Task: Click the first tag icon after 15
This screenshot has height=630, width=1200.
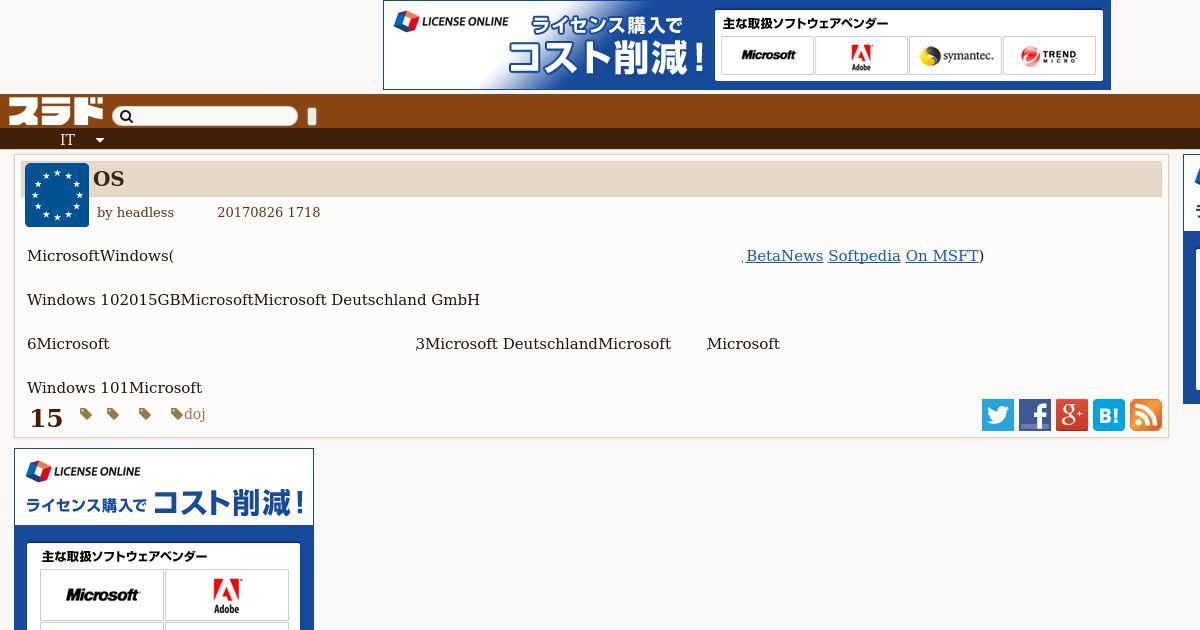Action: pyautogui.click(x=86, y=414)
